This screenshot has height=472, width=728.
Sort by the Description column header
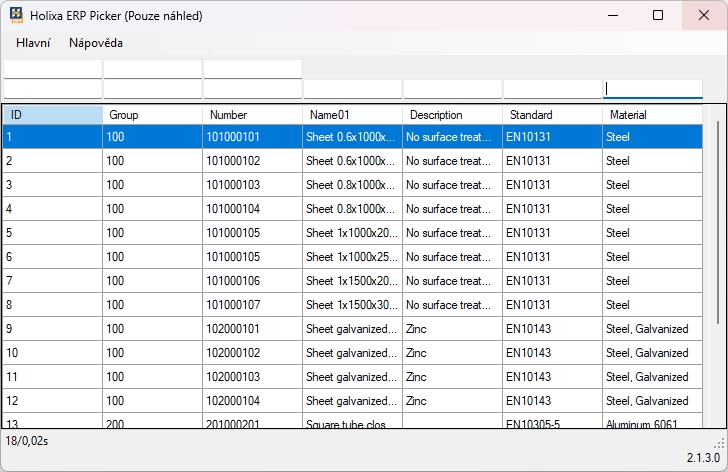tap(452, 115)
